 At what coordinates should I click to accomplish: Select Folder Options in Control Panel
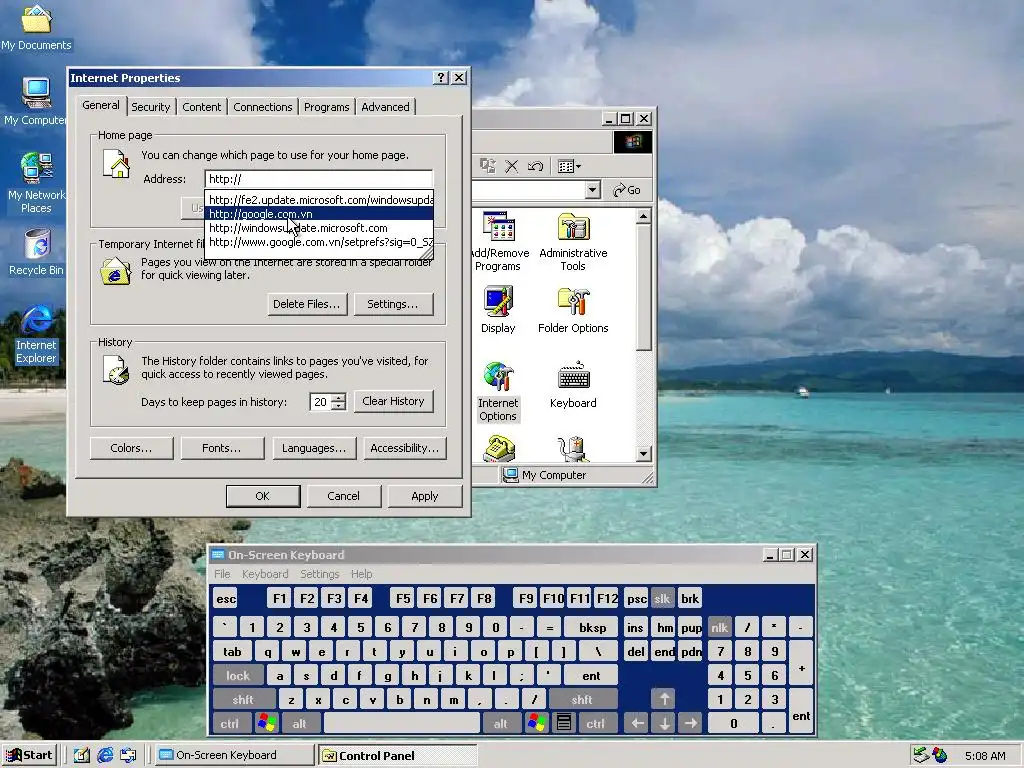coord(573,310)
